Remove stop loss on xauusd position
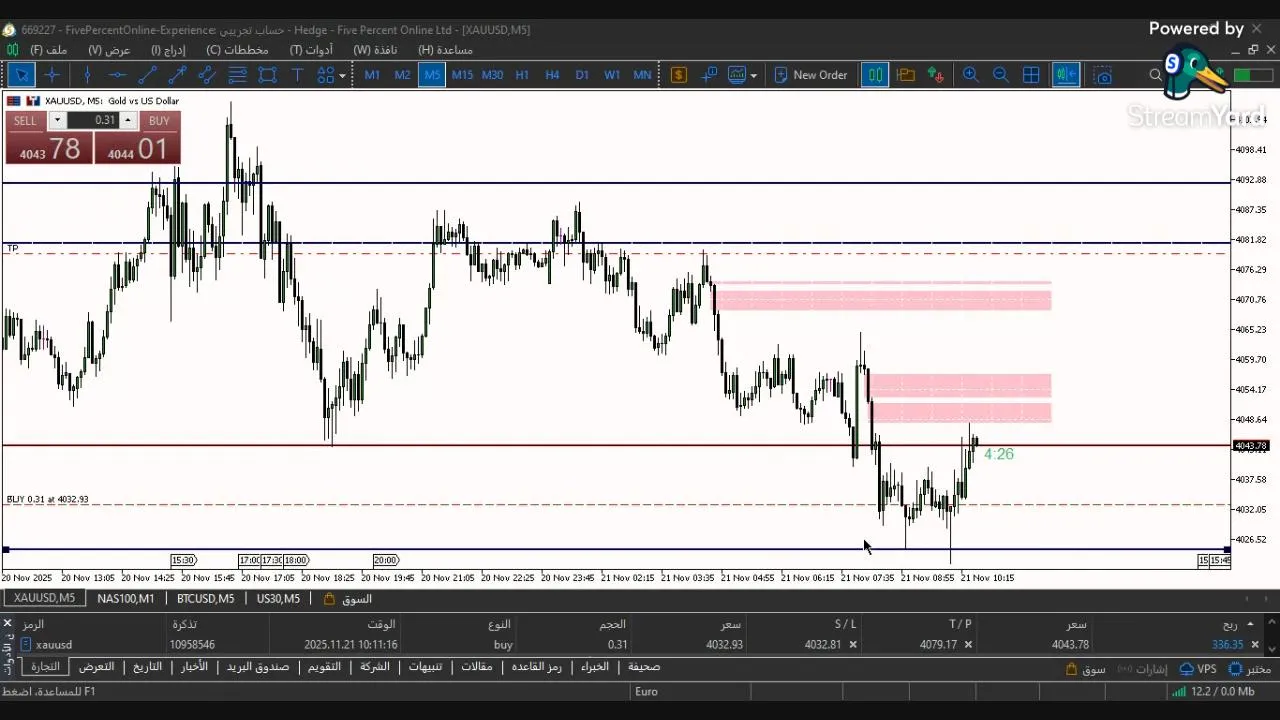 853,645
